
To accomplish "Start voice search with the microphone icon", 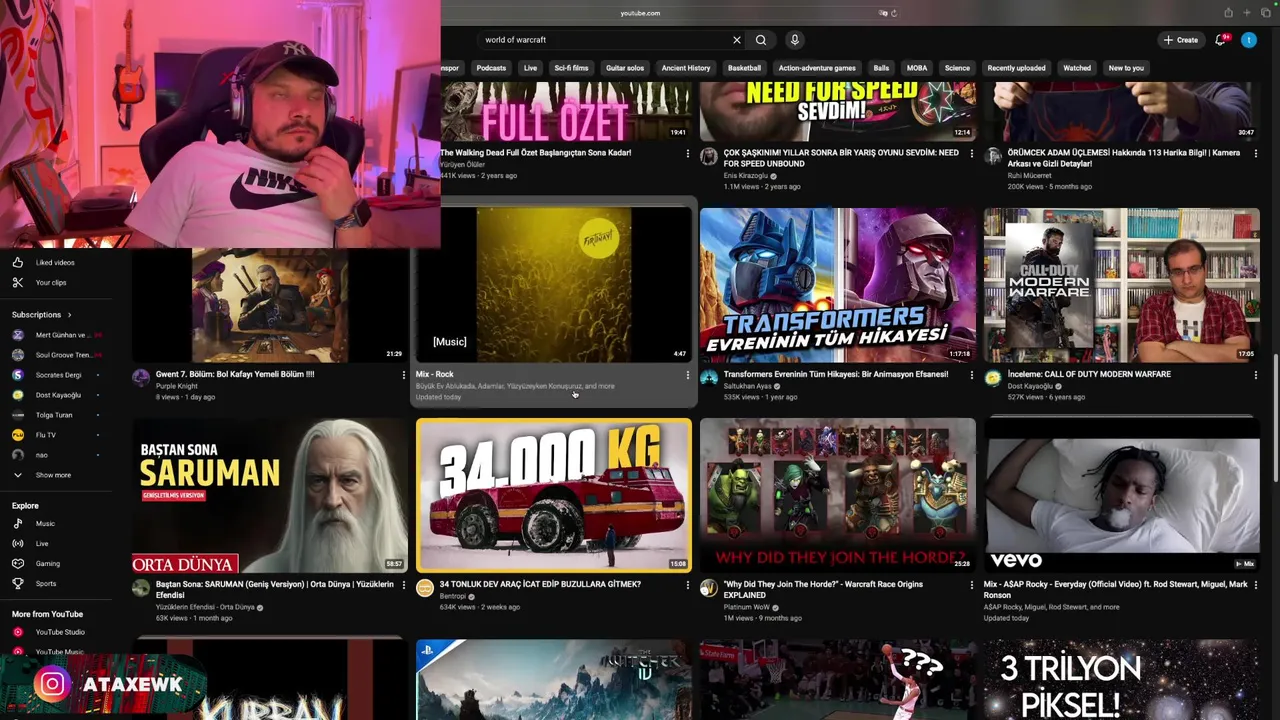I will click(x=795, y=40).
